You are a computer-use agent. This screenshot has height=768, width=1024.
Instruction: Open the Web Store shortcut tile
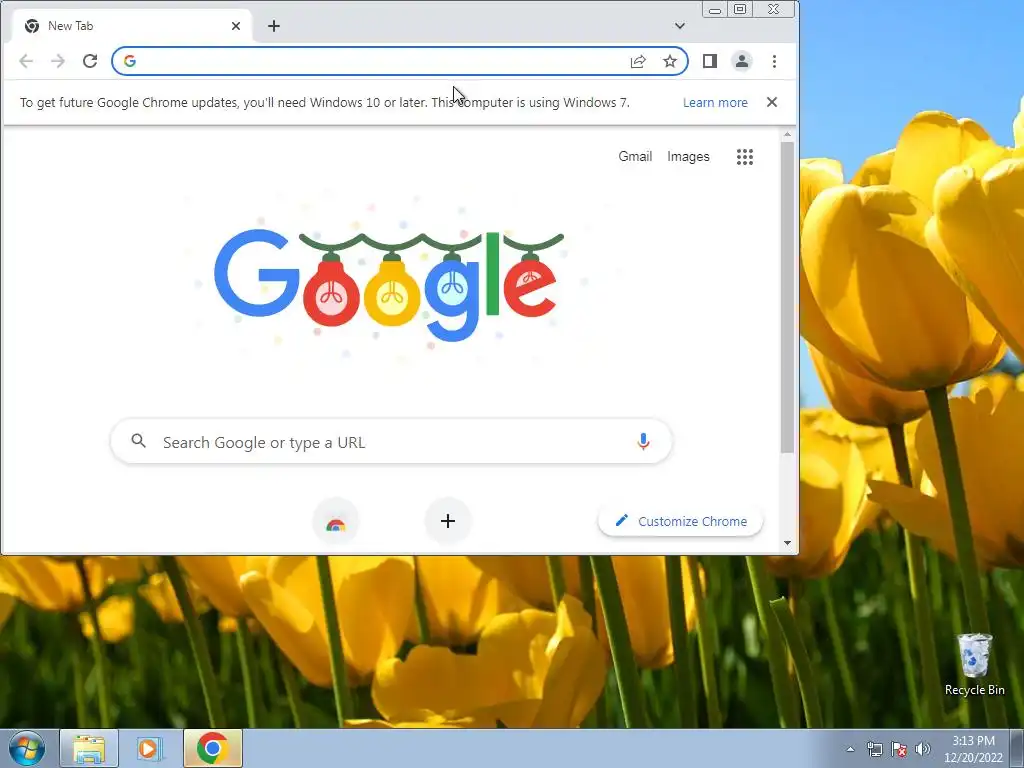[x=336, y=521]
